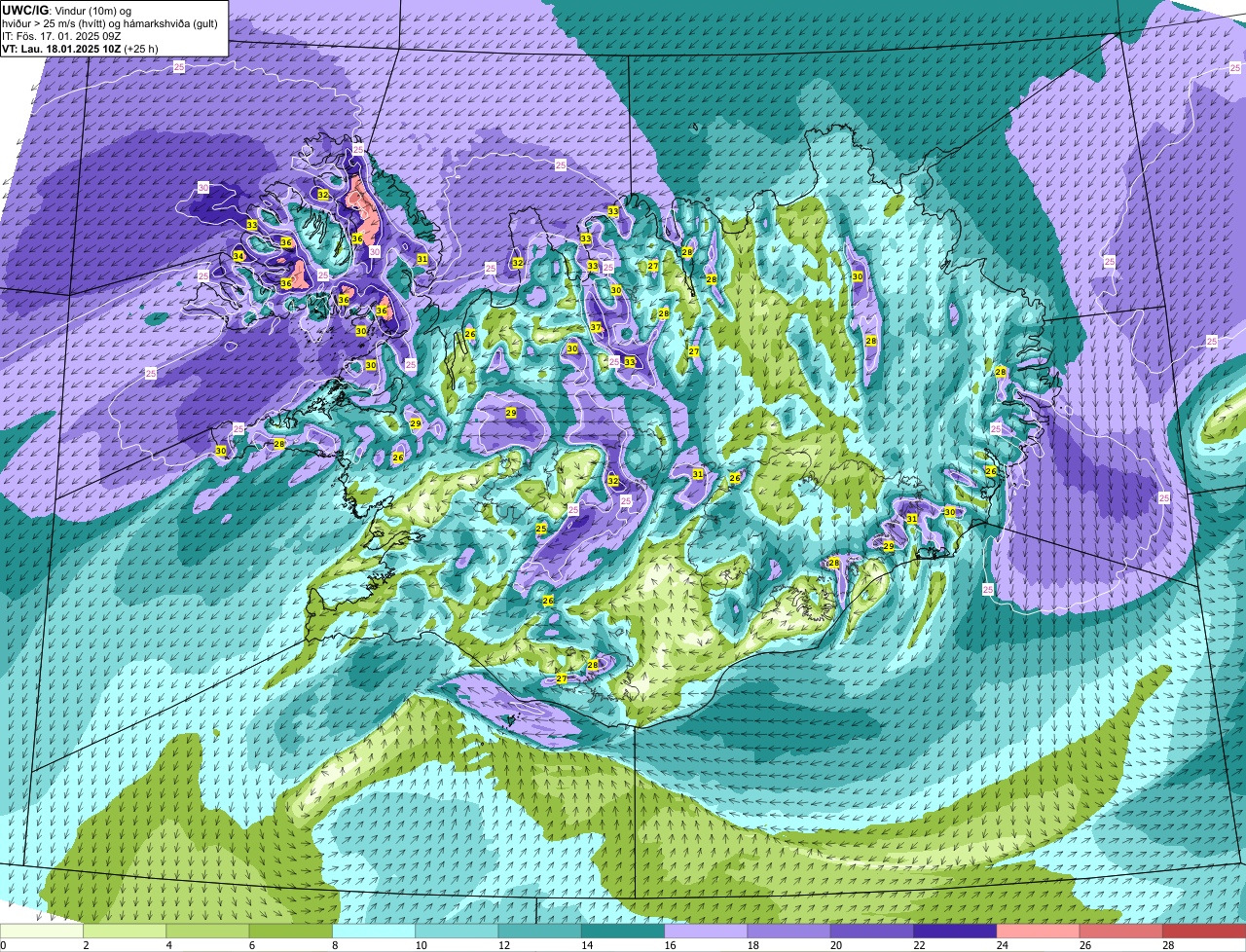Screen dimensions: 1246x952
Task: Click the 'IT: Fös. 17. 01. 2025 09Z' line
Action: [62, 36]
